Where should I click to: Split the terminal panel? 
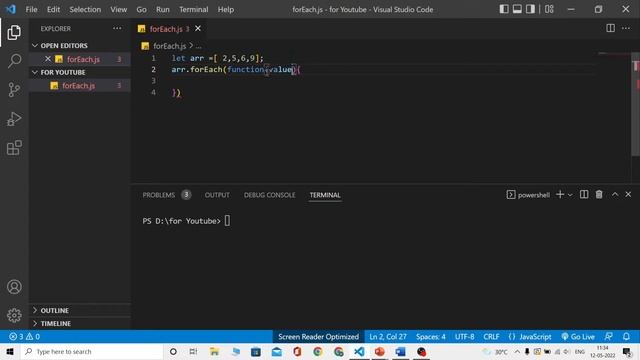(584, 195)
